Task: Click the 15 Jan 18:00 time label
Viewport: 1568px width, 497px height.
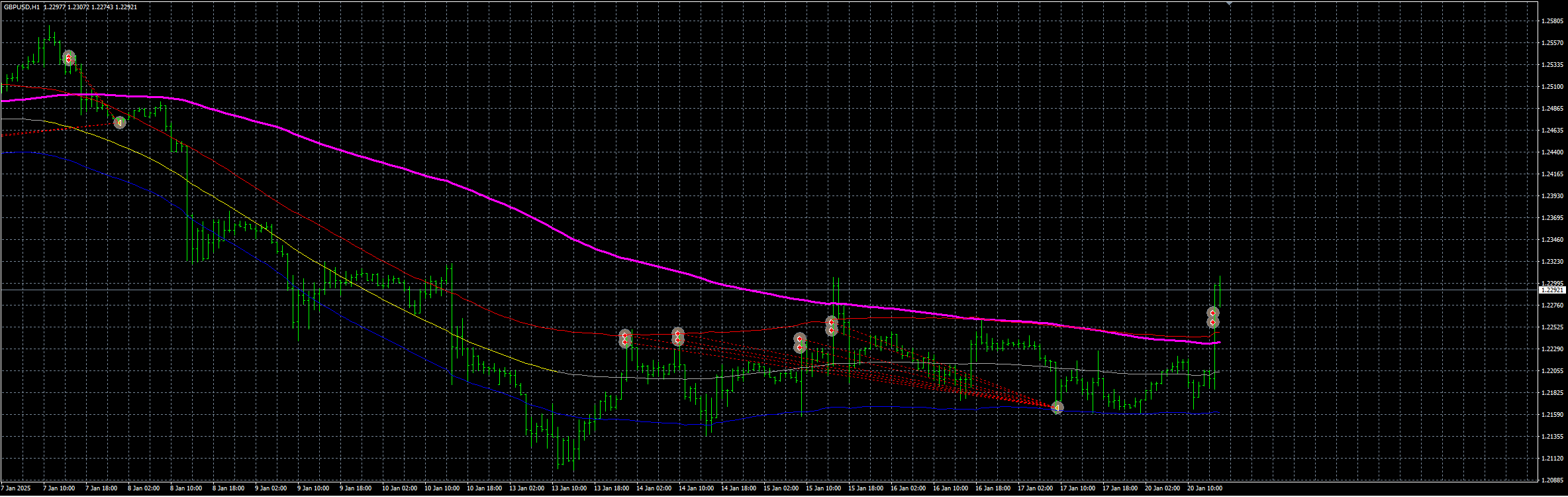Action: 866,488
